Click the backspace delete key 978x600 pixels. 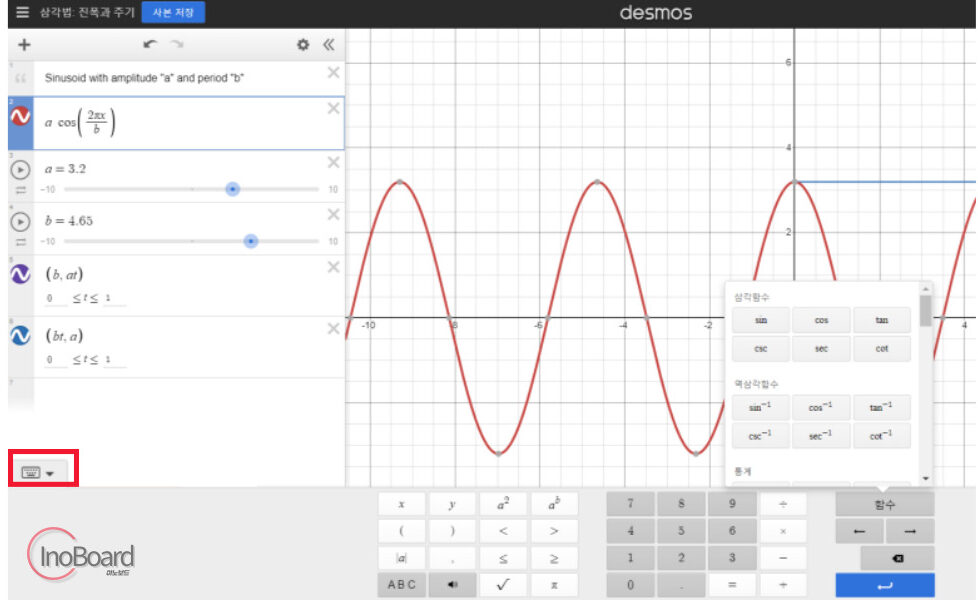[898, 558]
